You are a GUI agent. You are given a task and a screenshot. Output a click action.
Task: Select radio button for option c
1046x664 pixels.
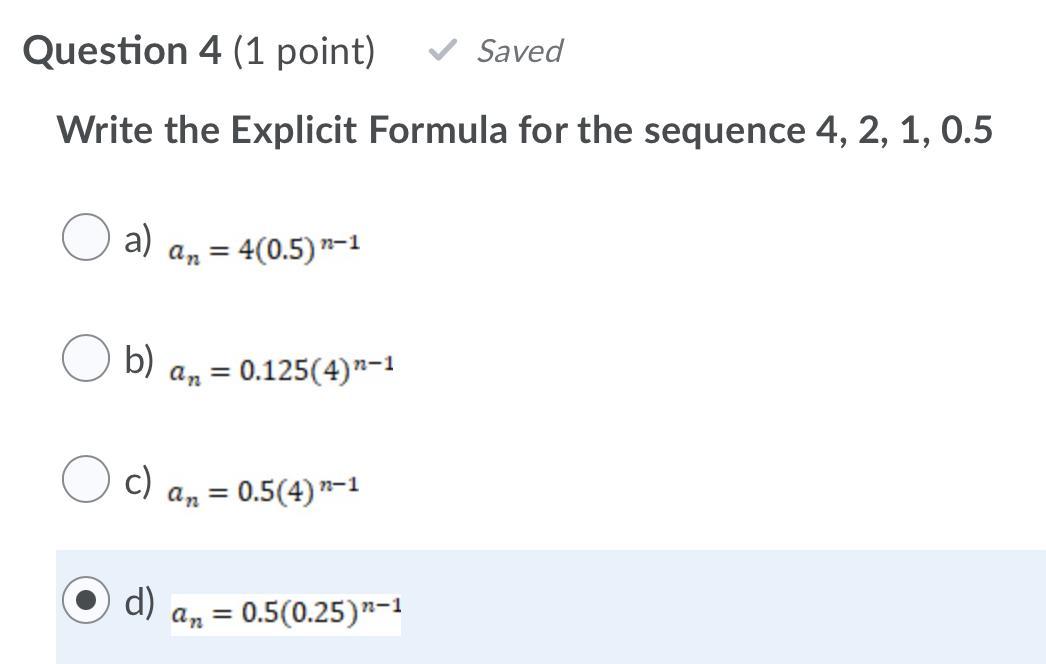(x=85, y=478)
